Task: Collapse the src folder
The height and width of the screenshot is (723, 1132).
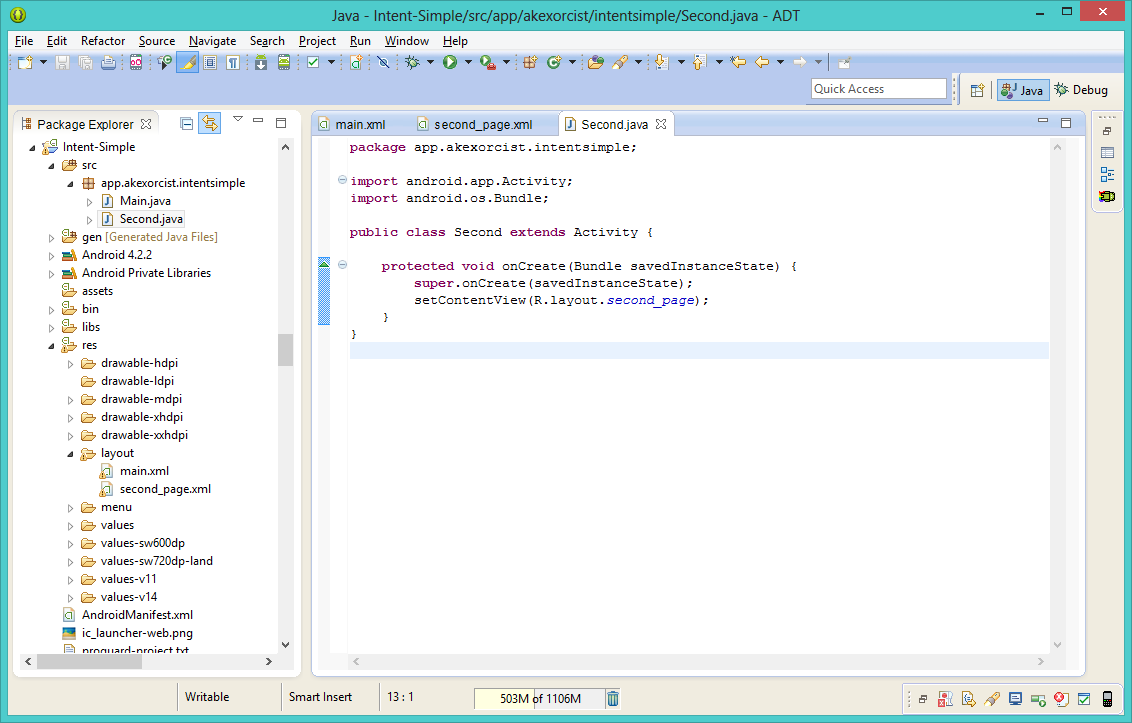Action: (51, 165)
